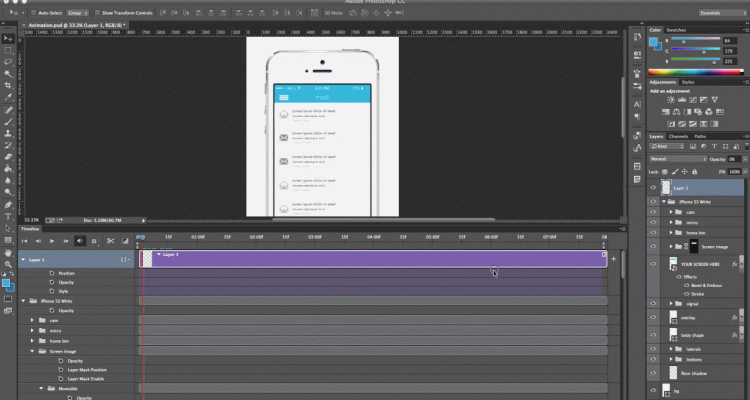Open timeline render settings gear icon
The height and width of the screenshot is (400, 750).
point(94,241)
